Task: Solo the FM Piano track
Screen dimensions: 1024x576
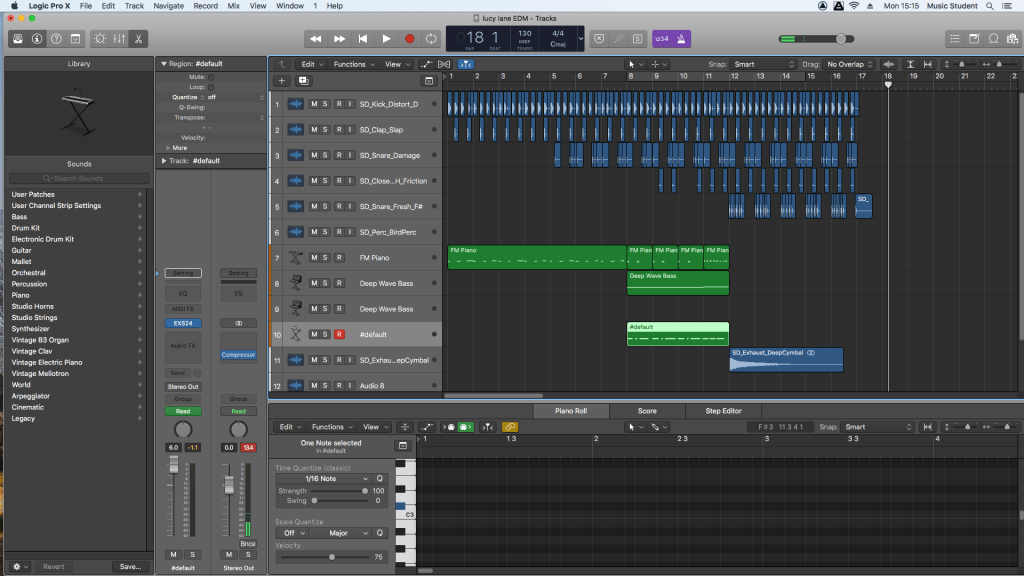Action: point(326,258)
